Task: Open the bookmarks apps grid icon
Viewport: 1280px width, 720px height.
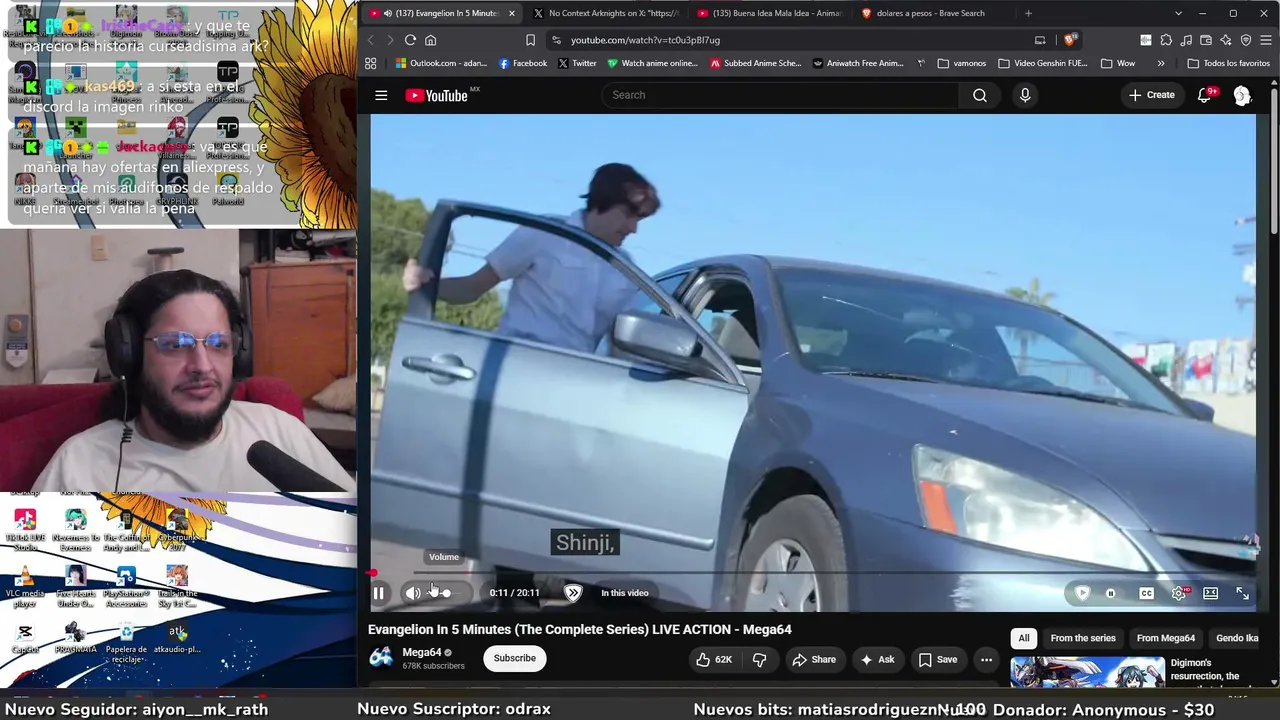Action: pyautogui.click(x=370, y=63)
